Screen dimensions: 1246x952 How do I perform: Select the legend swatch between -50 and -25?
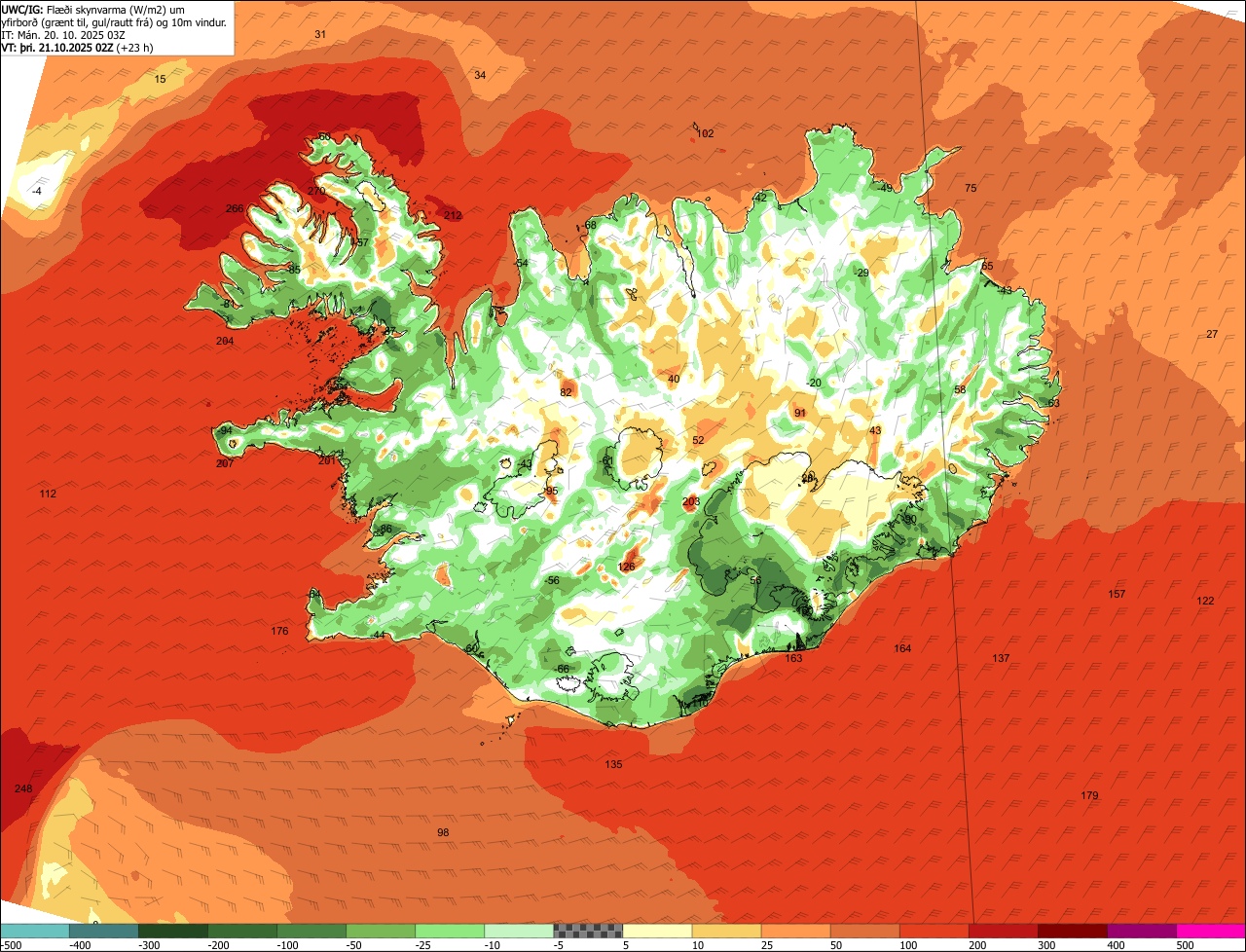coord(381,931)
